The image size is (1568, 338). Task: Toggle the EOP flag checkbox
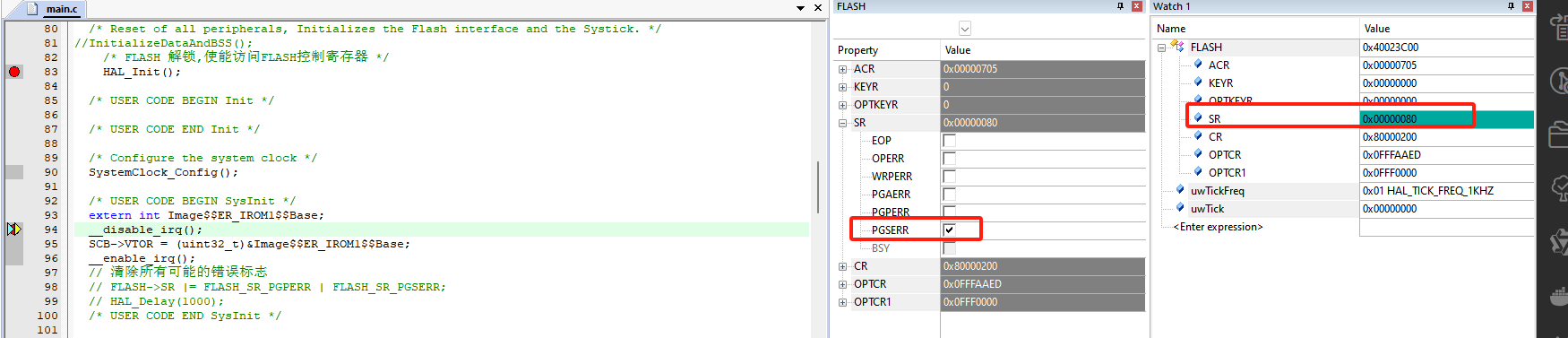[949, 141]
